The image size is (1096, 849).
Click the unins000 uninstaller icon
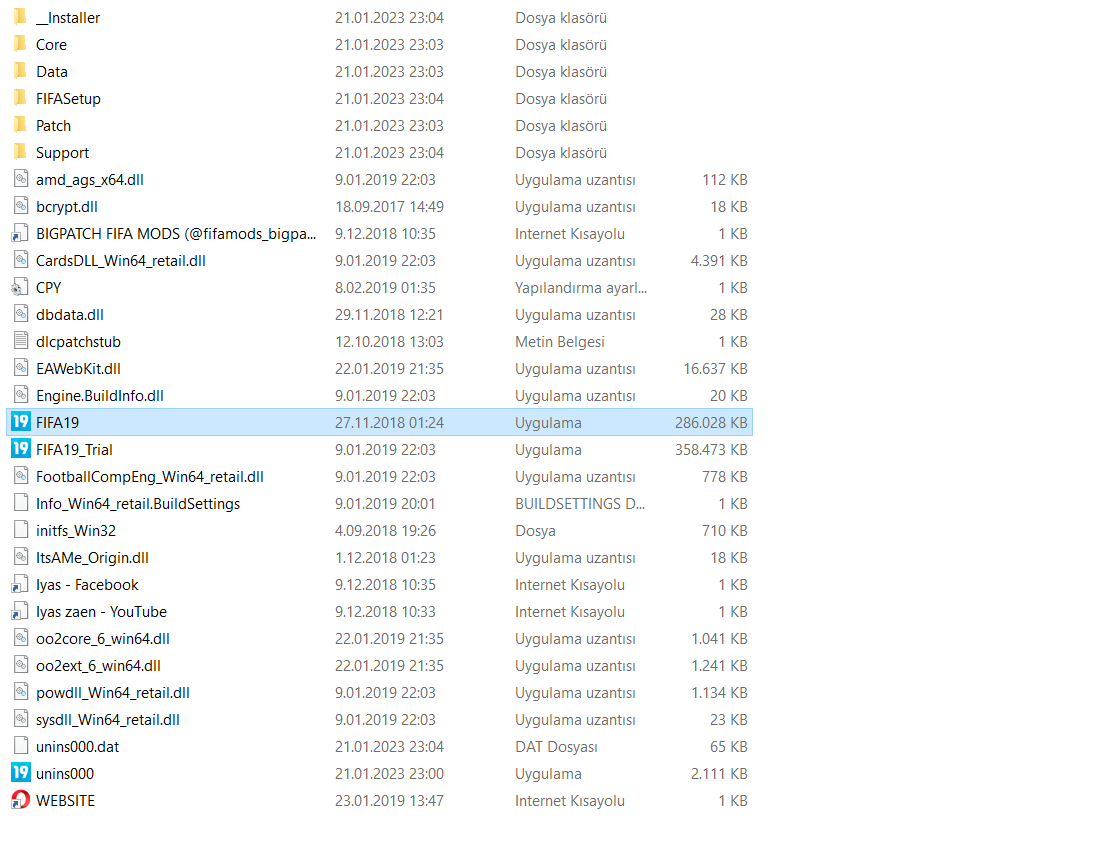point(20,773)
